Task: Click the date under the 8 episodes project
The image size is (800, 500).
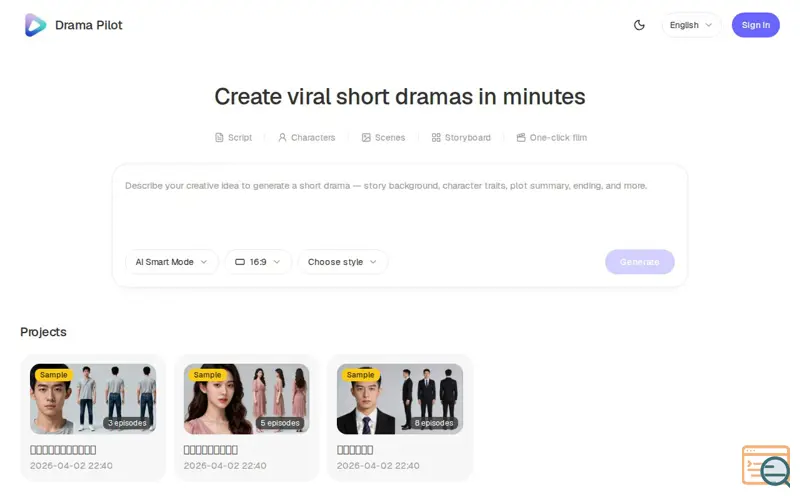Action: pyautogui.click(x=378, y=466)
